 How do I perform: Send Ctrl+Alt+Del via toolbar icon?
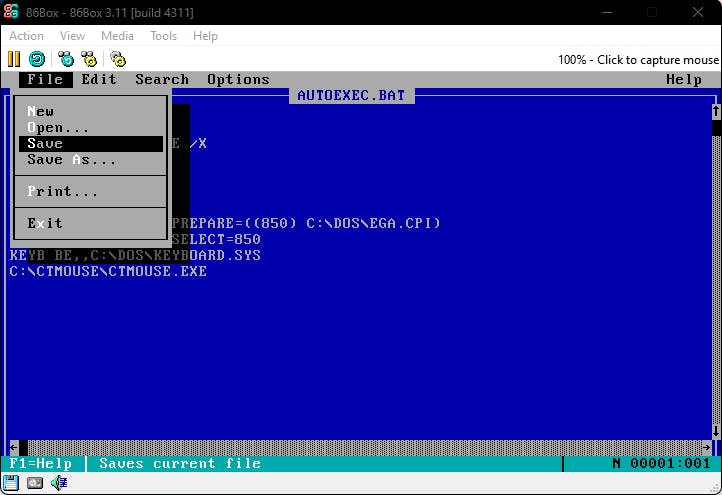tap(66, 59)
